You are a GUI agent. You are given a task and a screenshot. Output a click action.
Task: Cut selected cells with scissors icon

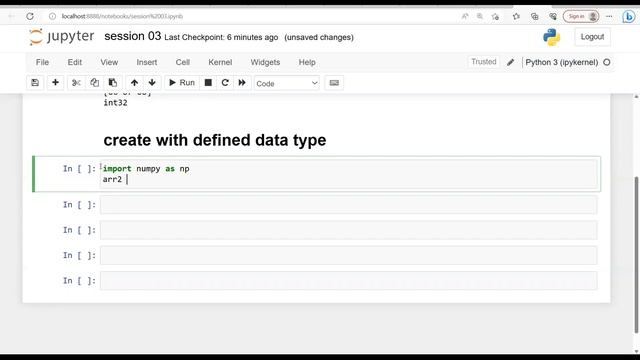click(x=76, y=83)
